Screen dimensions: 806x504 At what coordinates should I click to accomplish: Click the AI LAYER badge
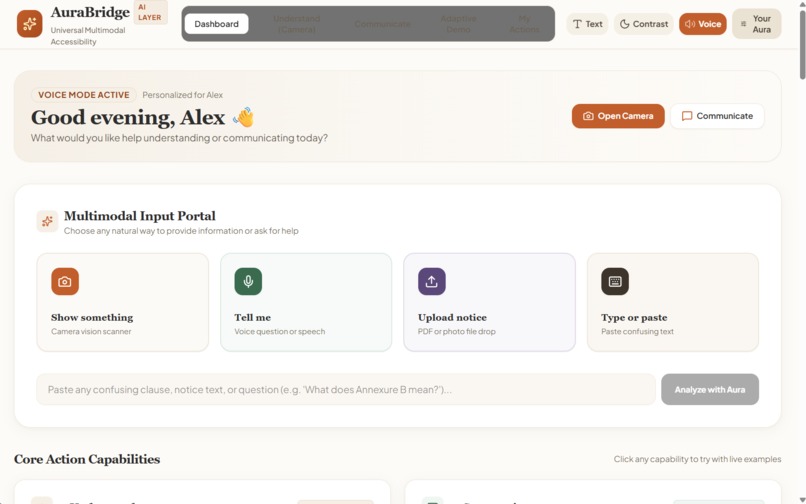point(150,12)
